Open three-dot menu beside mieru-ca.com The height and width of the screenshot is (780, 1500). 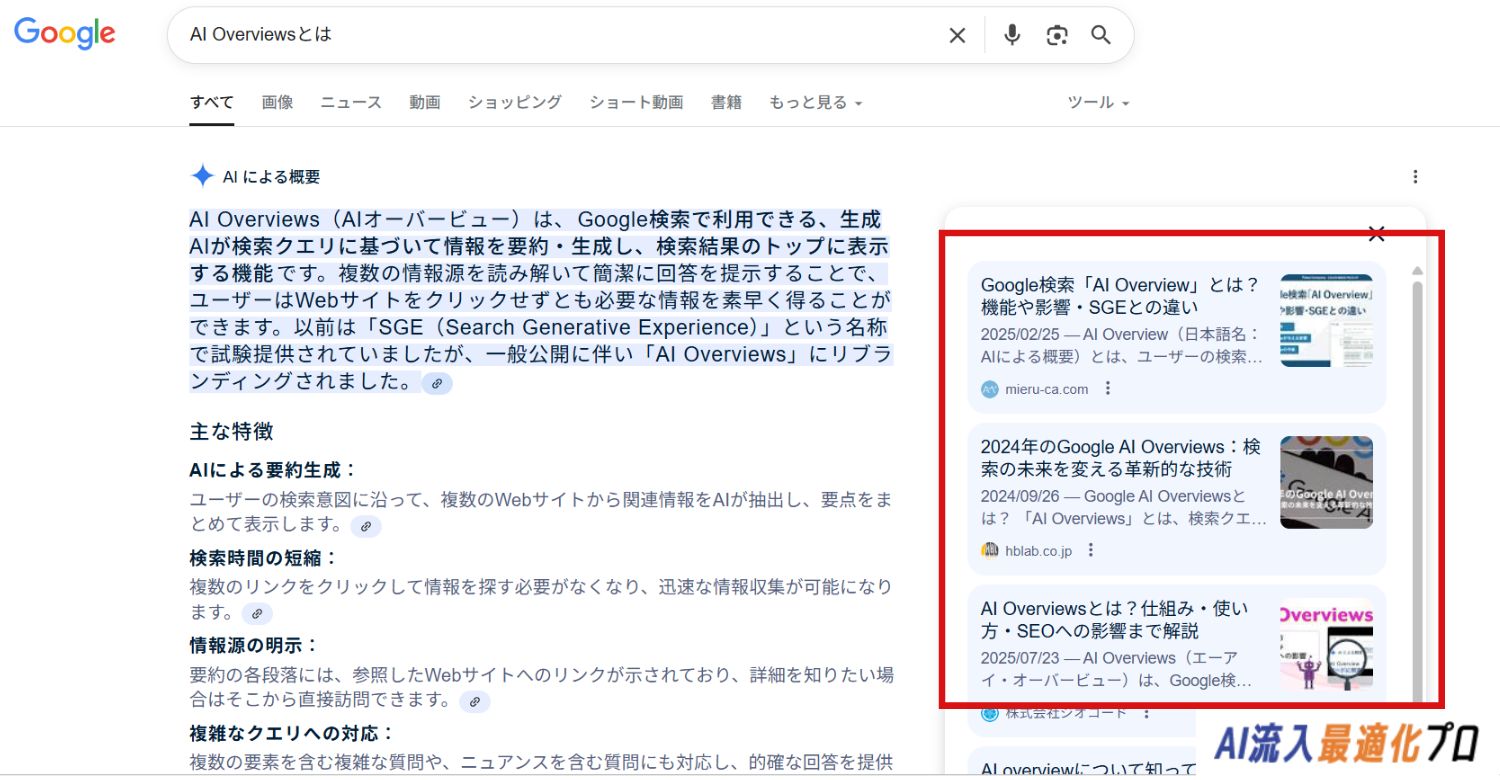coord(1107,389)
